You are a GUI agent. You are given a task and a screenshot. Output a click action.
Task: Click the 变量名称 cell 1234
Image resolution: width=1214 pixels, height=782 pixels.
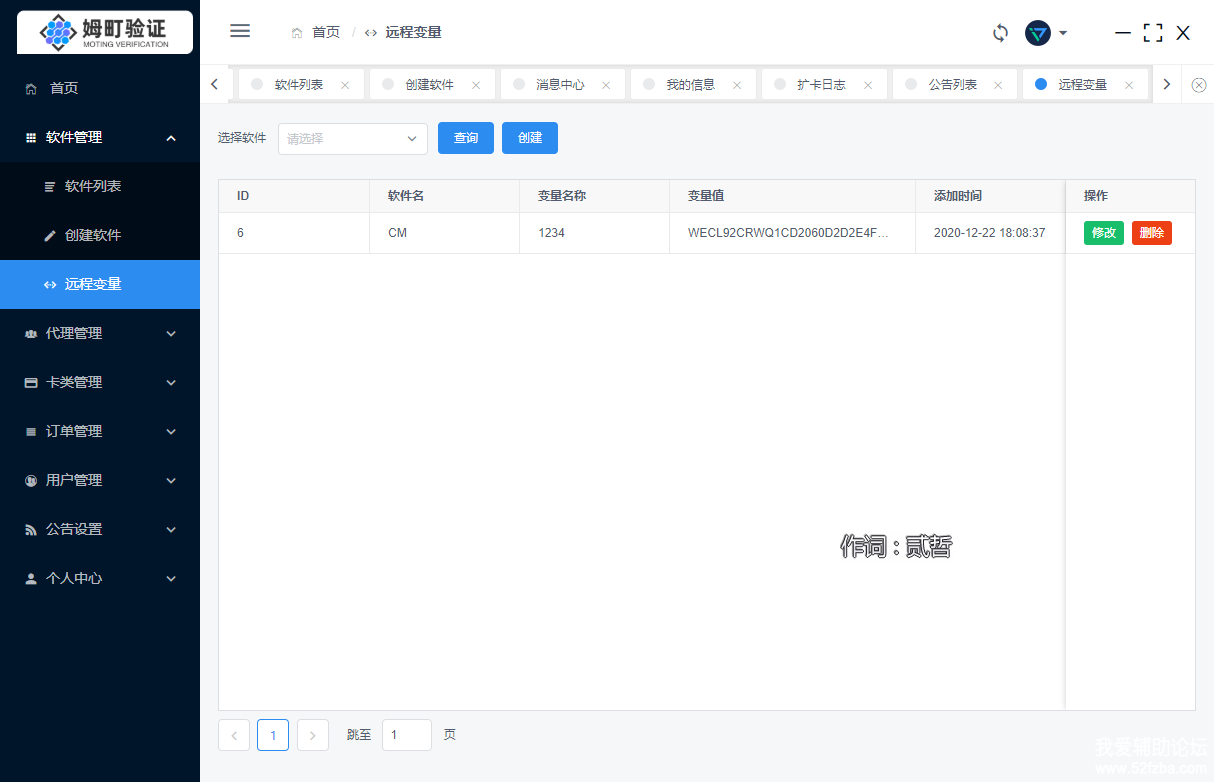[x=594, y=233]
